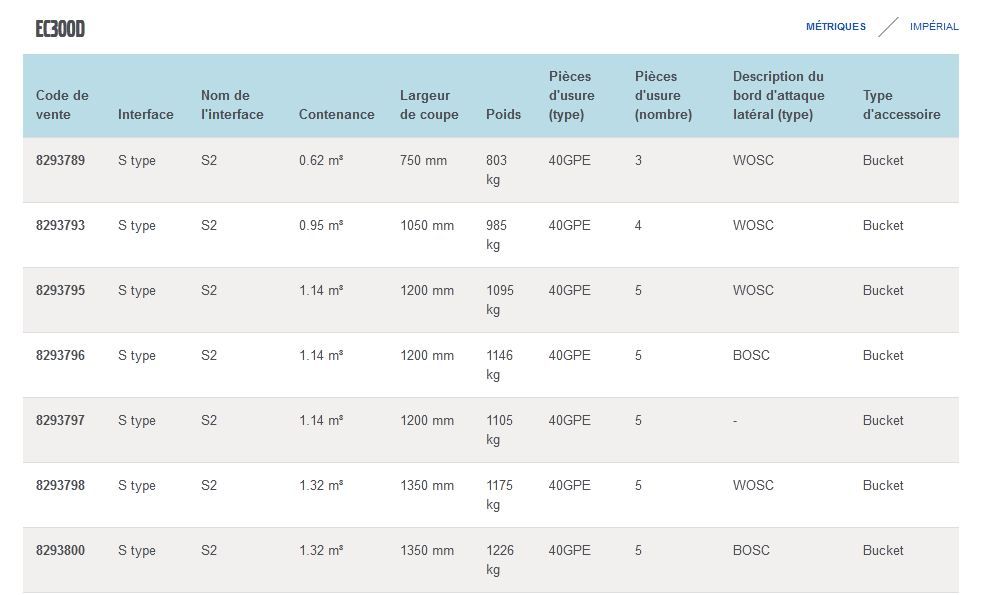Click the 'Description du bord d'attaque latéral' header
Image resolution: width=999 pixels, height=595 pixels.
(778, 96)
